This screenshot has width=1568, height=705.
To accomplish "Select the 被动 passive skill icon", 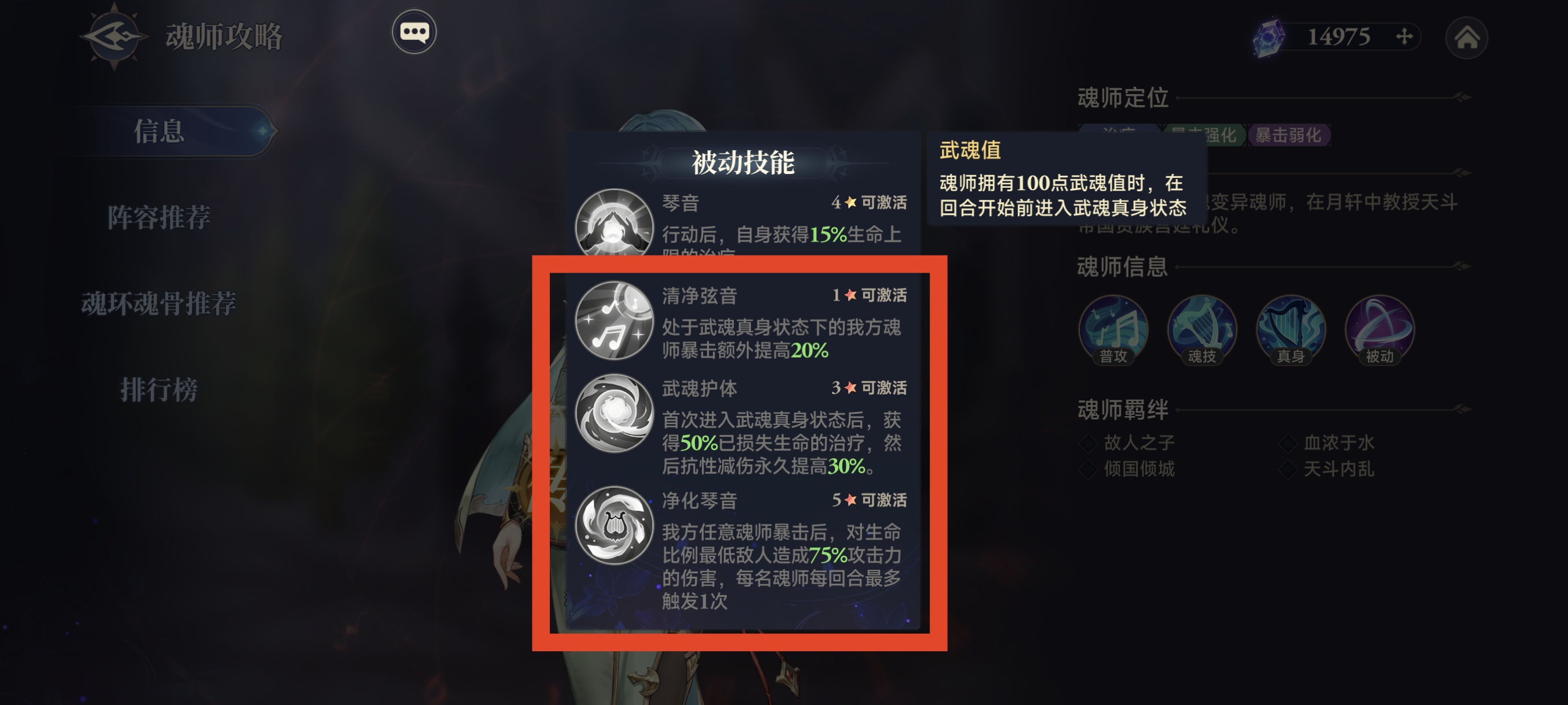I will tap(1380, 329).
